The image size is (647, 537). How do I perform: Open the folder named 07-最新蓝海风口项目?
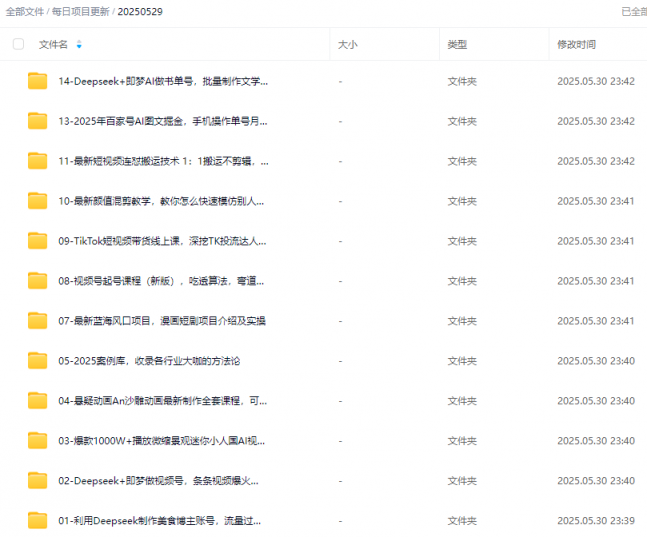click(x=161, y=321)
